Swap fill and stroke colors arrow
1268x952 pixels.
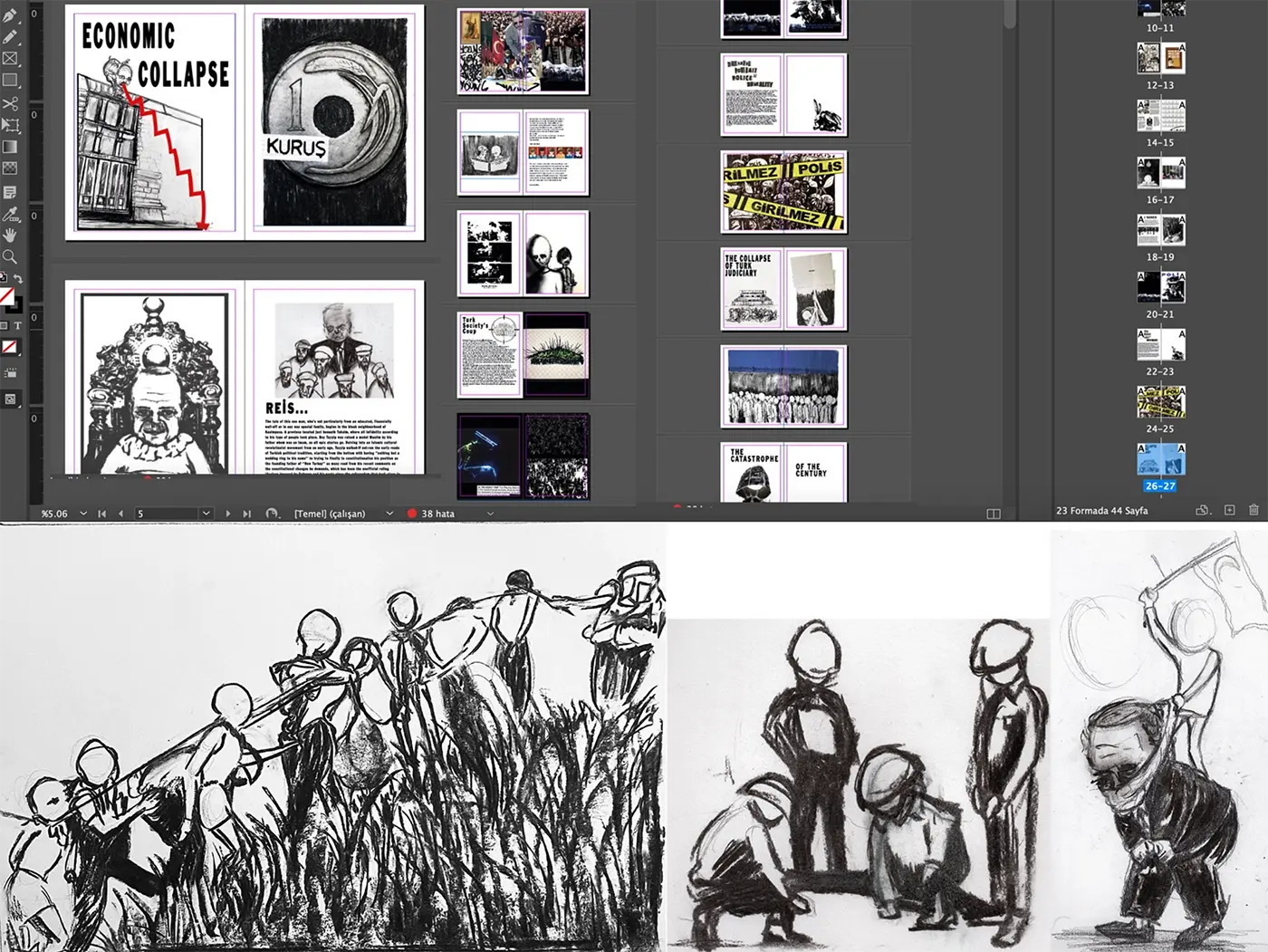(17, 279)
